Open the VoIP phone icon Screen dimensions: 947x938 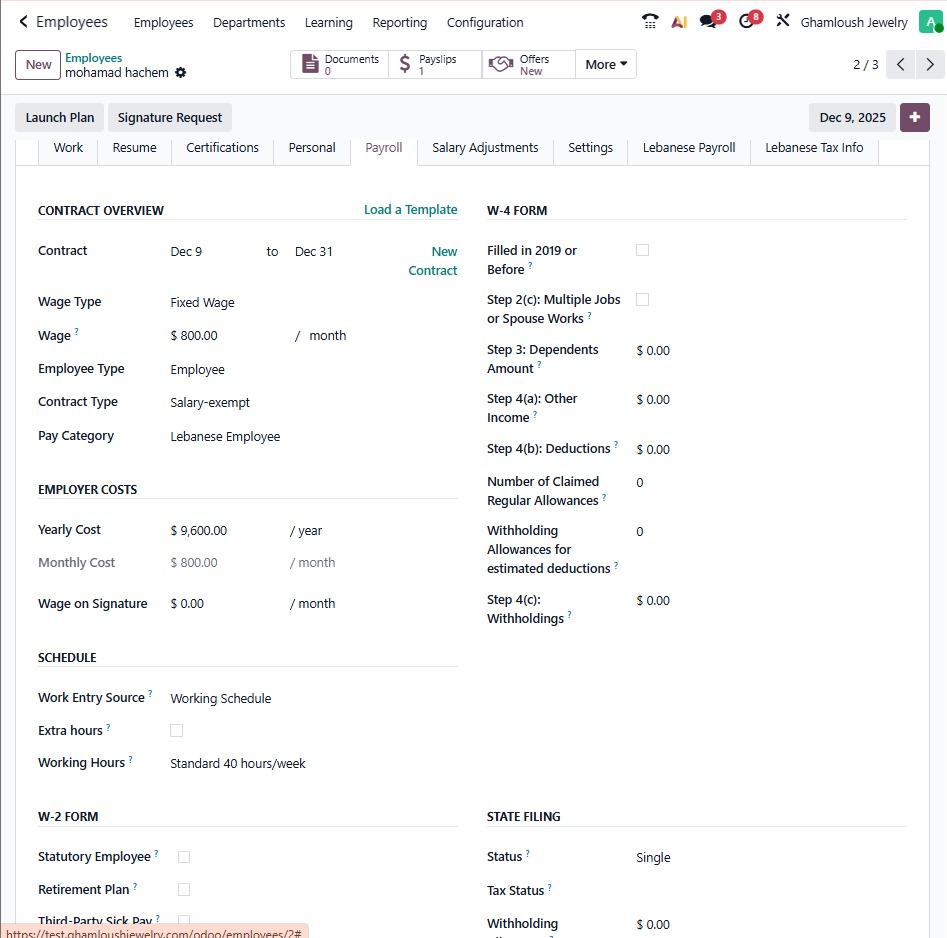(x=650, y=22)
